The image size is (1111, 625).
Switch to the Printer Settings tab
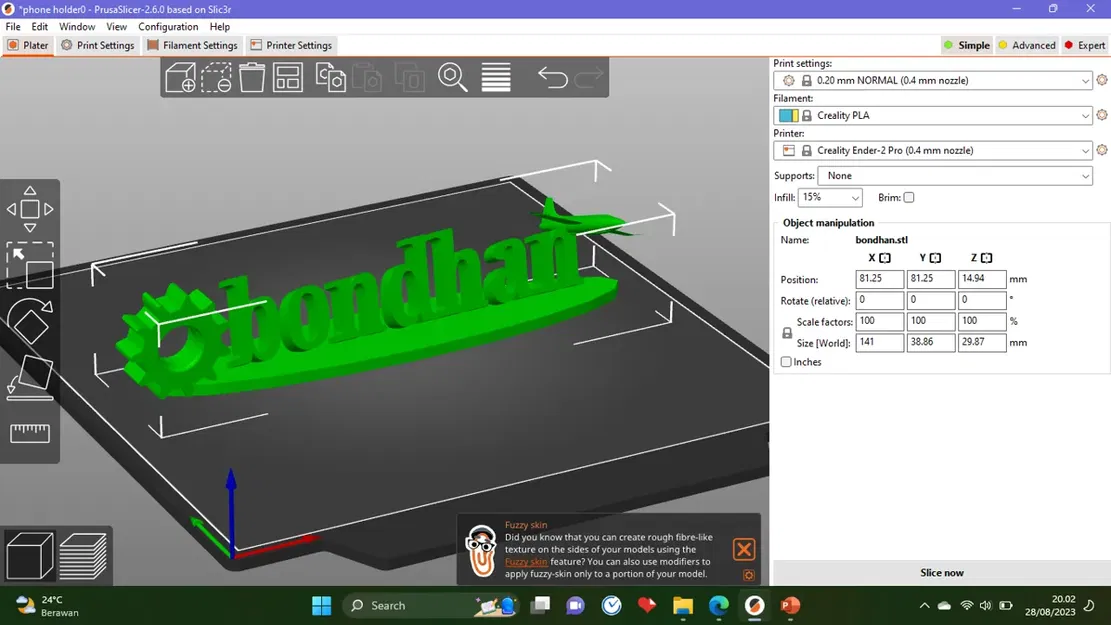pyautogui.click(x=291, y=45)
